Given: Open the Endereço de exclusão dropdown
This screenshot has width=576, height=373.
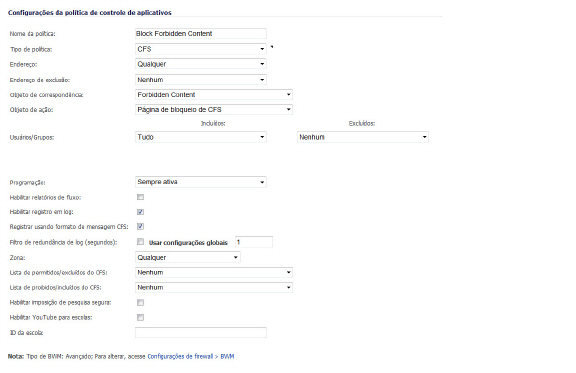Looking at the screenshot, I should (x=201, y=80).
